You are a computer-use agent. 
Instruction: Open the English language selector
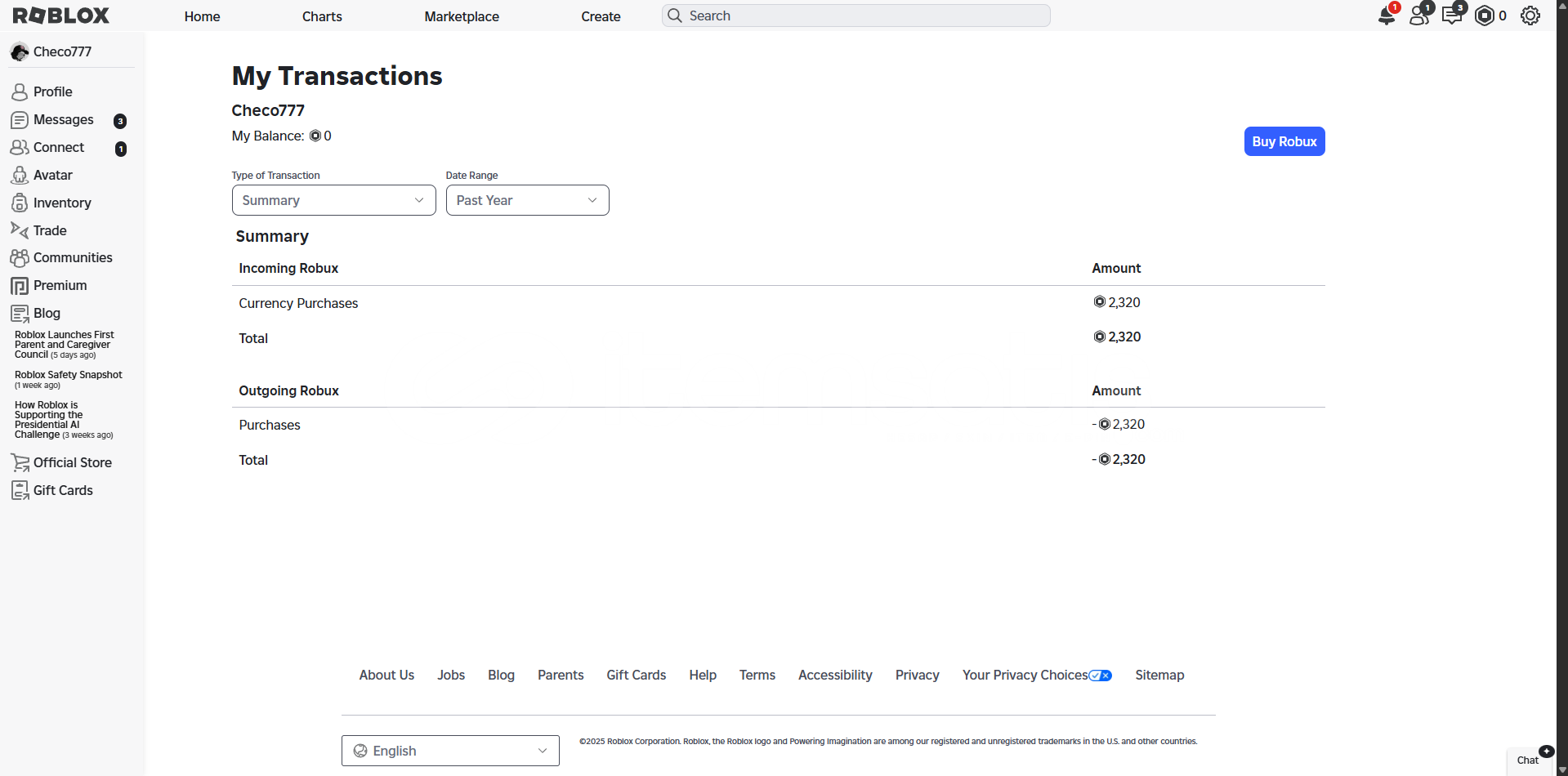tap(450, 751)
